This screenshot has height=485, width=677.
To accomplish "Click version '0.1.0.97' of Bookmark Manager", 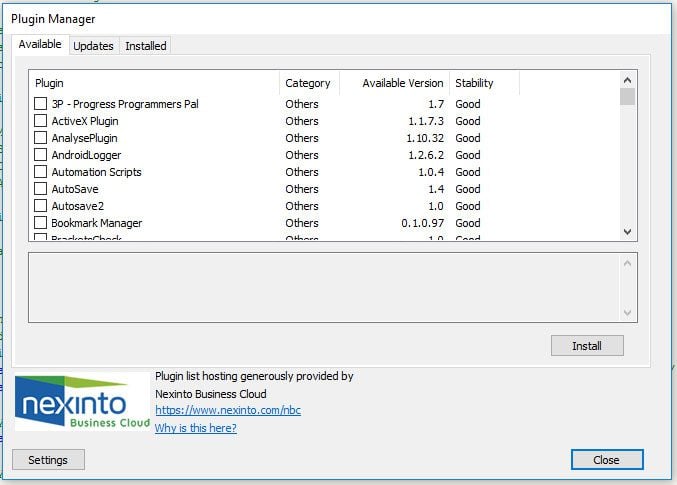I will tap(423, 223).
